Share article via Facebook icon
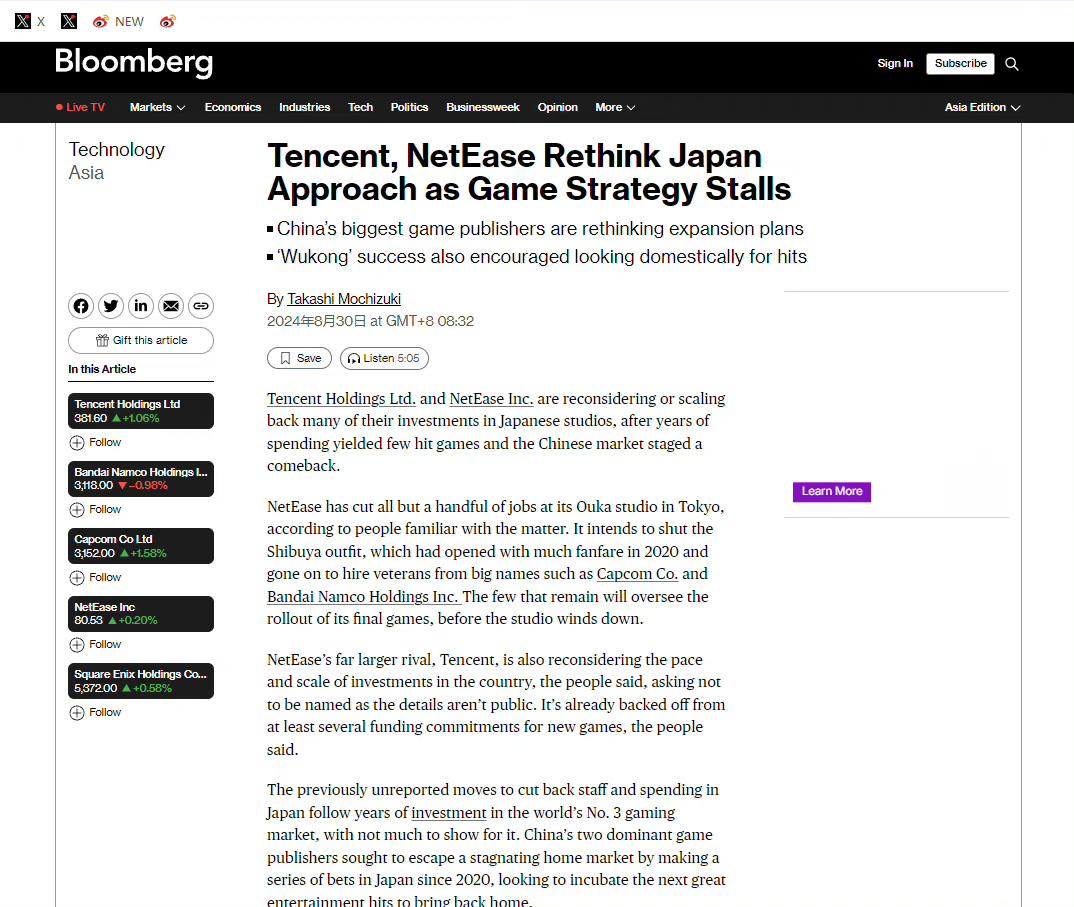Viewport: 1074px width, 907px height. (81, 306)
